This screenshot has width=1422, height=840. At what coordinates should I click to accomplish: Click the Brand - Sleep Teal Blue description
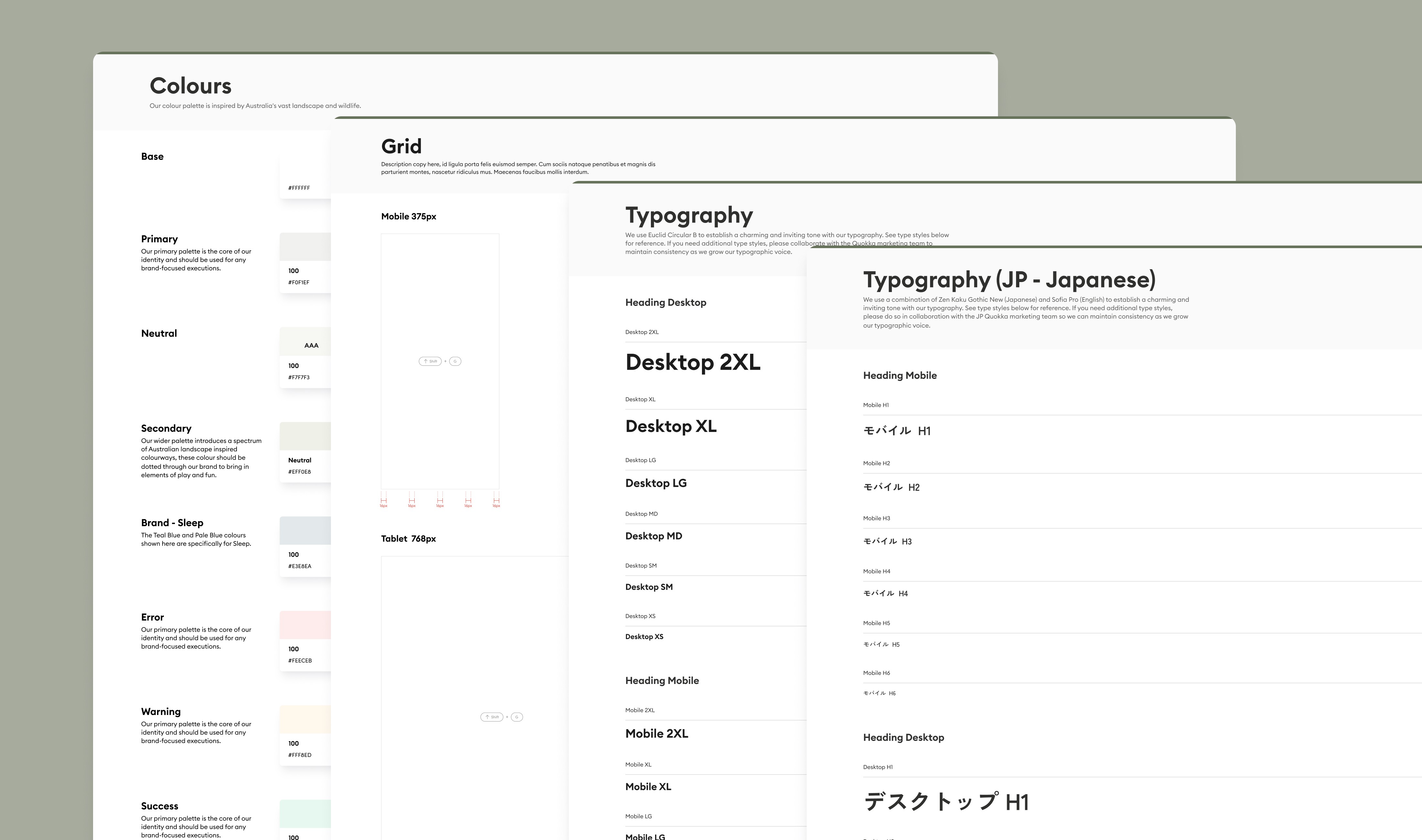pyautogui.click(x=196, y=540)
